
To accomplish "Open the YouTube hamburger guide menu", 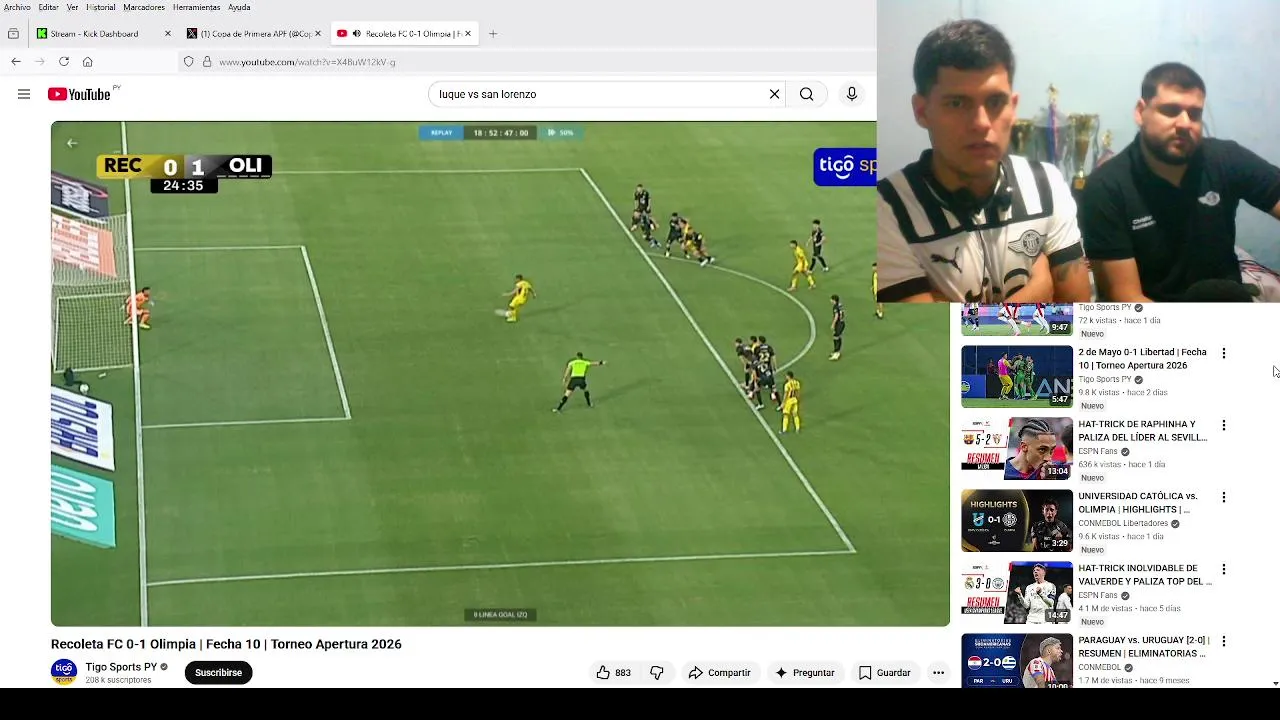I will tap(24, 94).
